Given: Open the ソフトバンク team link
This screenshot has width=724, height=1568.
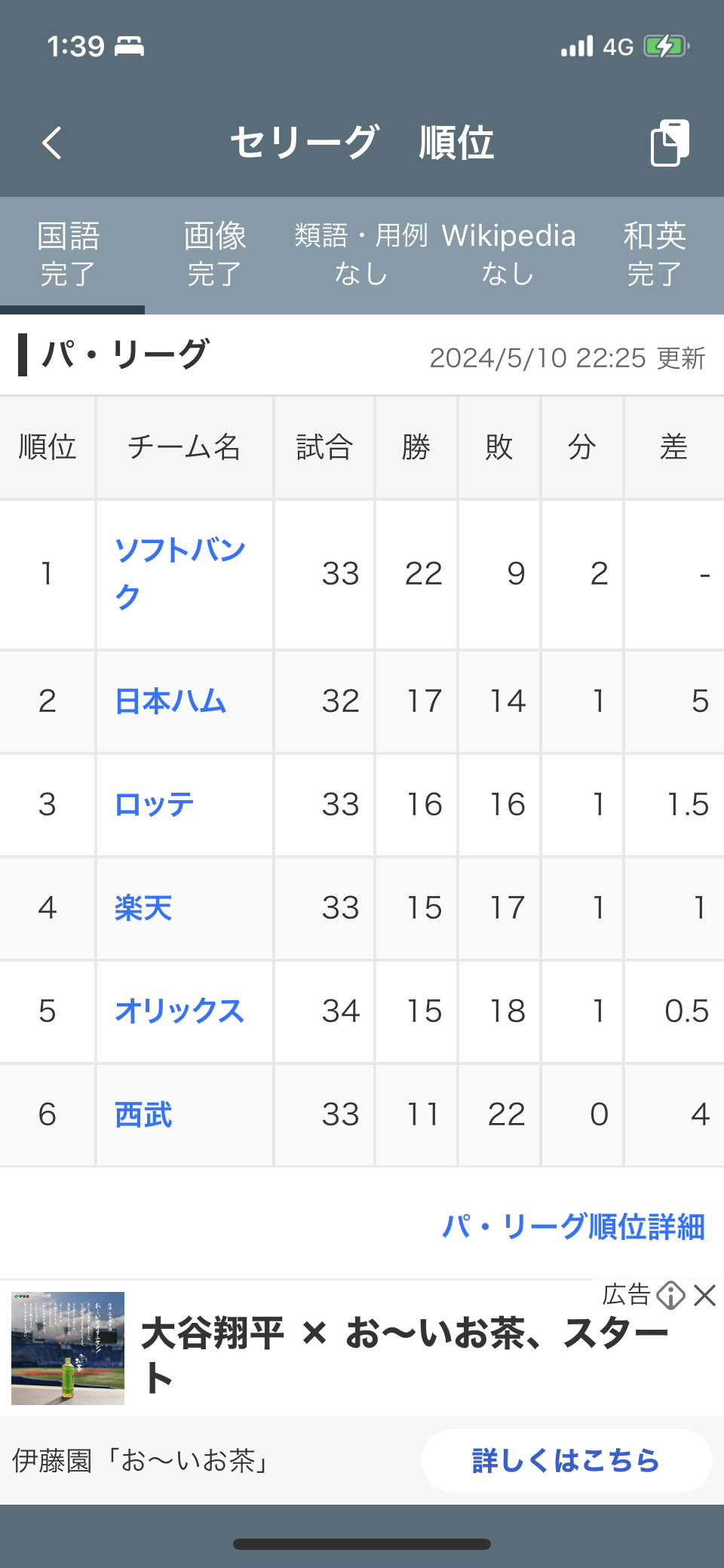Looking at the screenshot, I should tap(179, 573).
